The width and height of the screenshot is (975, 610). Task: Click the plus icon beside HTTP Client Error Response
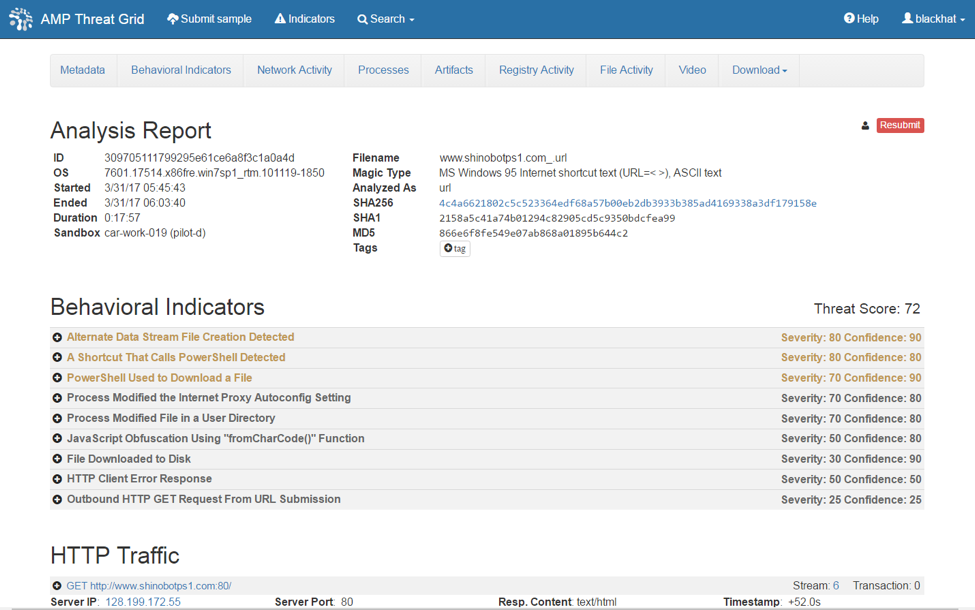tap(57, 479)
